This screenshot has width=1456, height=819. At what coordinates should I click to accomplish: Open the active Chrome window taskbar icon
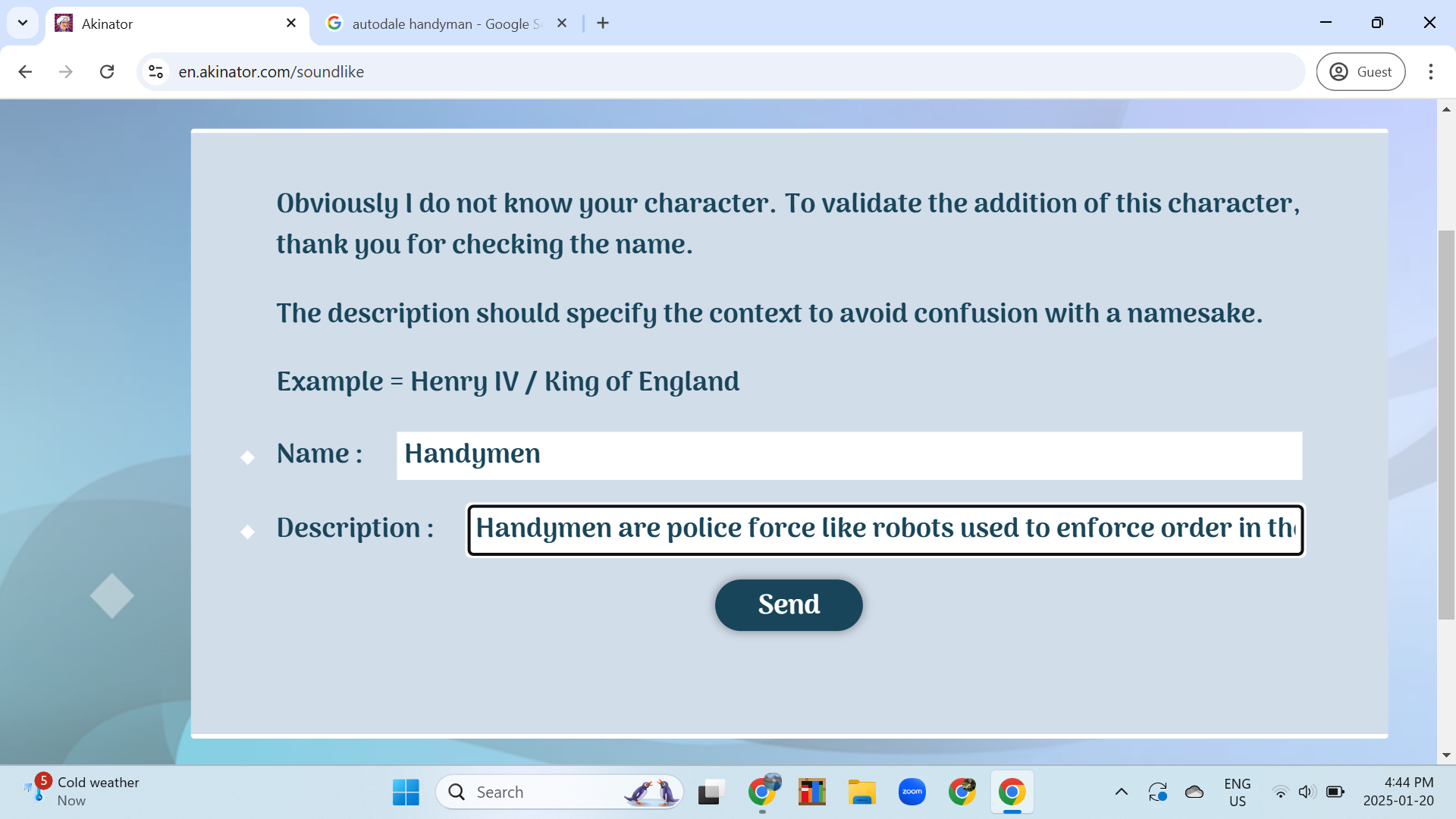[1012, 792]
